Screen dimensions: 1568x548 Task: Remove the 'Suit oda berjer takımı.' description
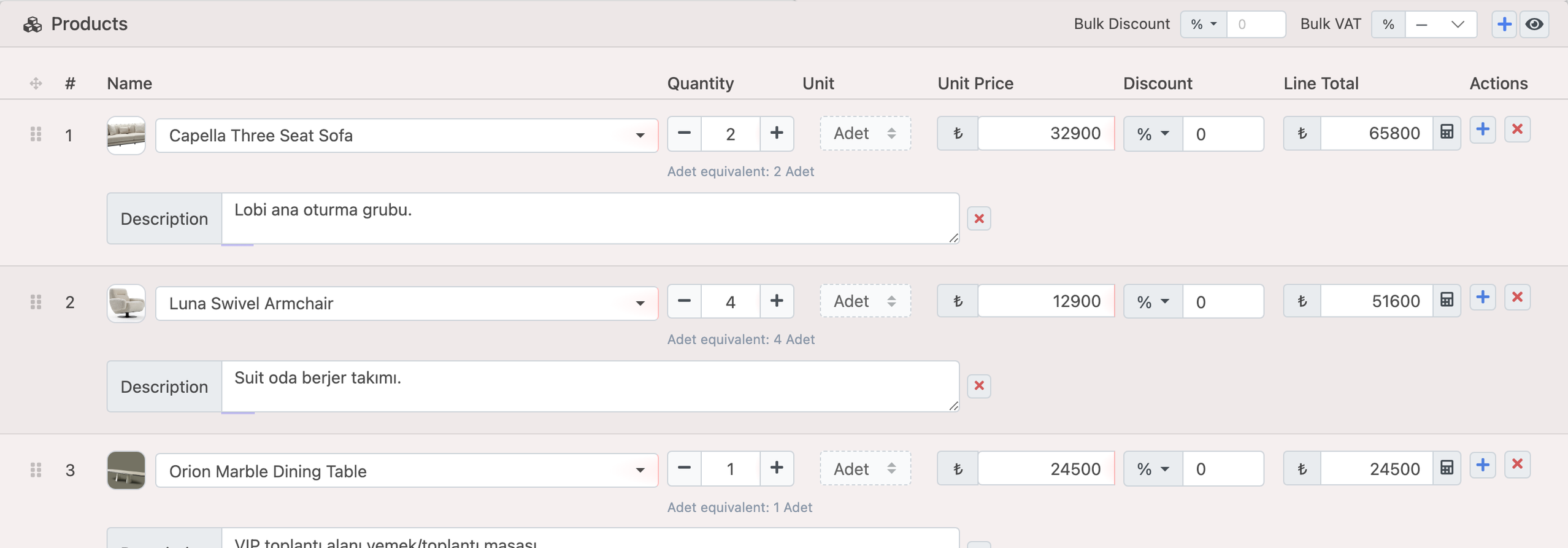click(979, 386)
